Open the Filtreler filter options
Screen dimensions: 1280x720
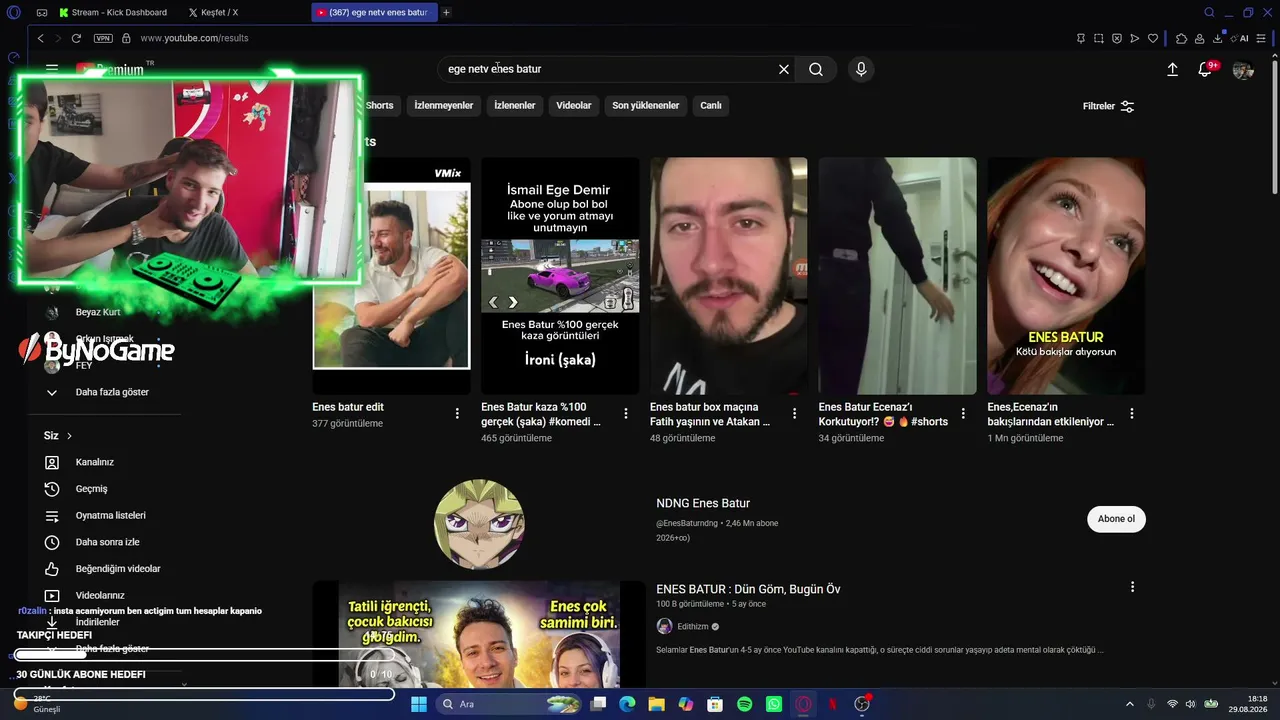1109,106
